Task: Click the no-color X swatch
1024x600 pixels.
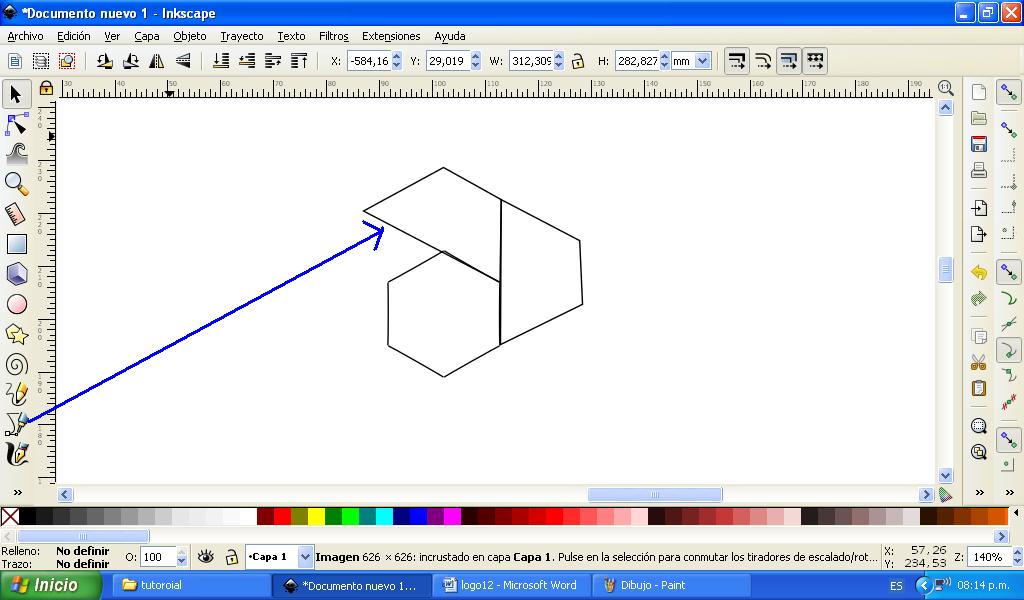Action: click(10, 516)
